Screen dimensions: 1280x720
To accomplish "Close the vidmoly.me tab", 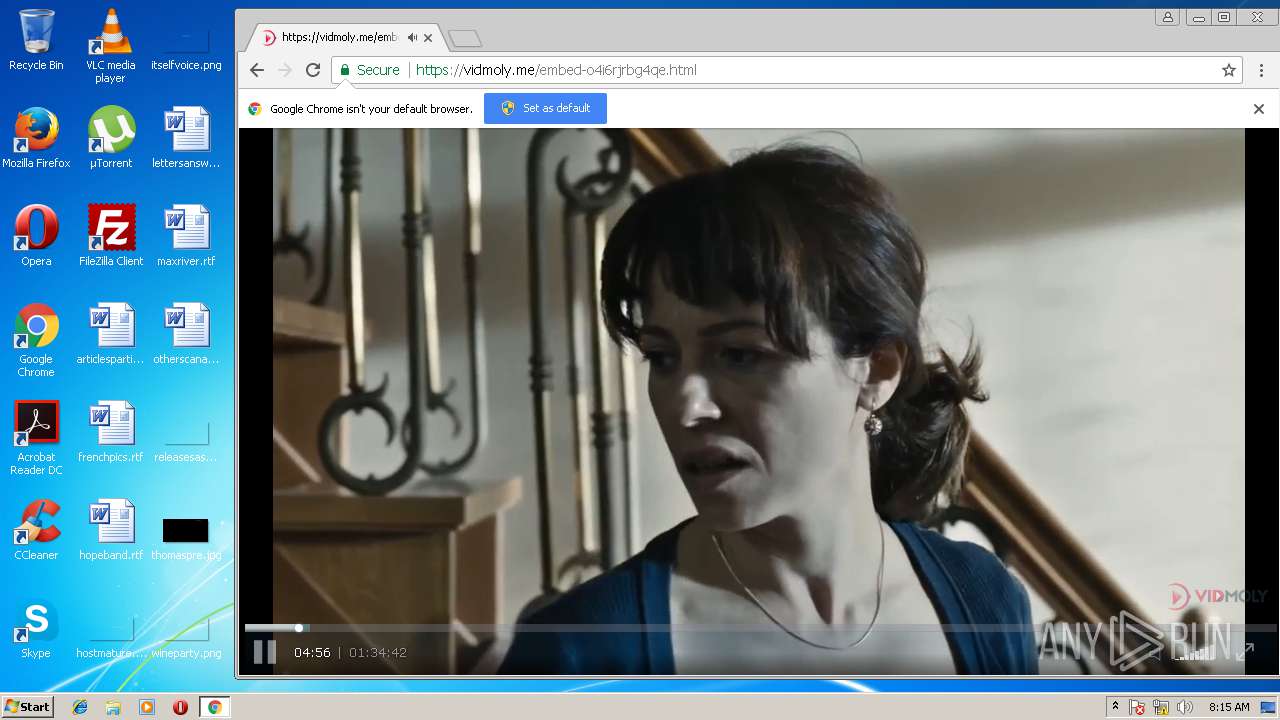I will point(428,38).
